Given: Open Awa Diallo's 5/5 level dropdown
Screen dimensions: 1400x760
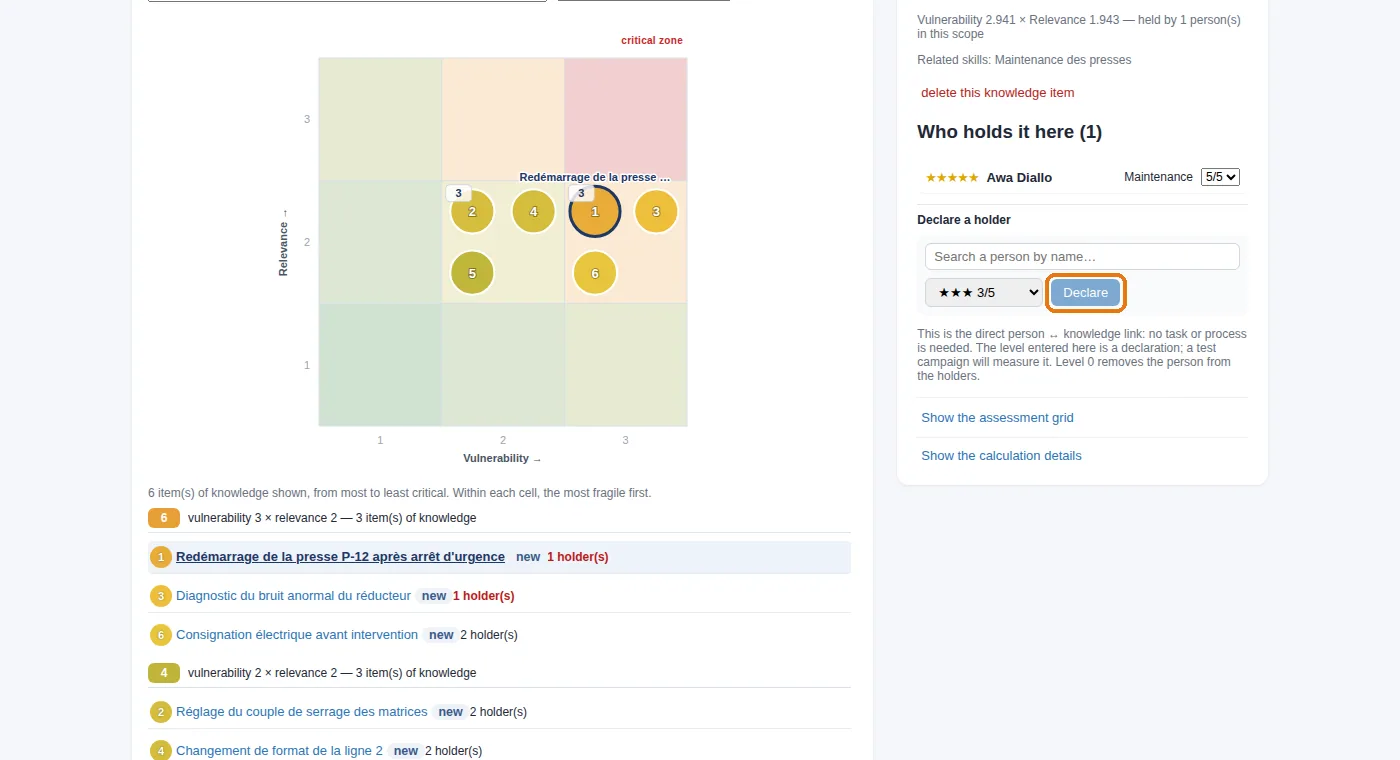Looking at the screenshot, I should [1220, 177].
